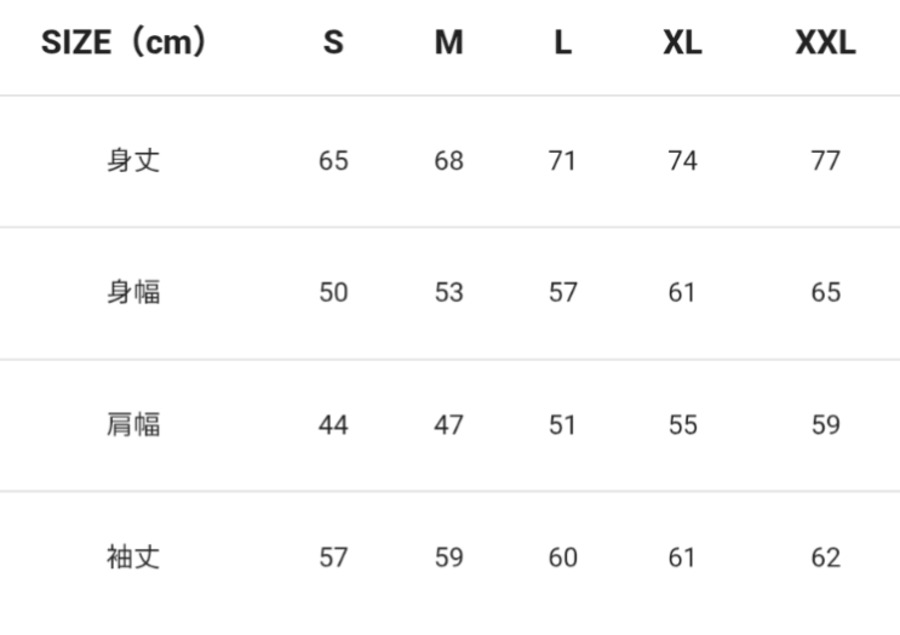Image resolution: width=900 pixels, height=635 pixels.
Task: Select the 肩幅 value 55 for size XL
Action: click(682, 426)
